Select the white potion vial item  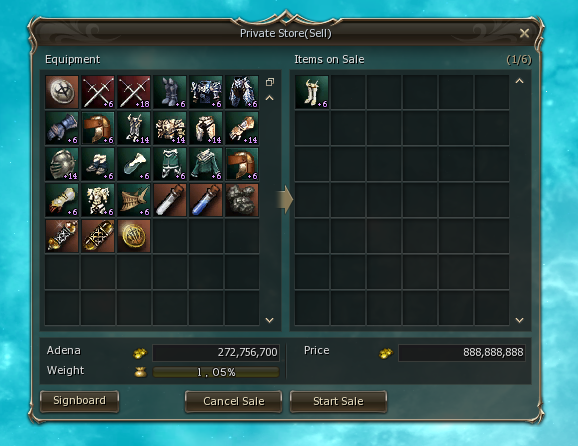170,200
